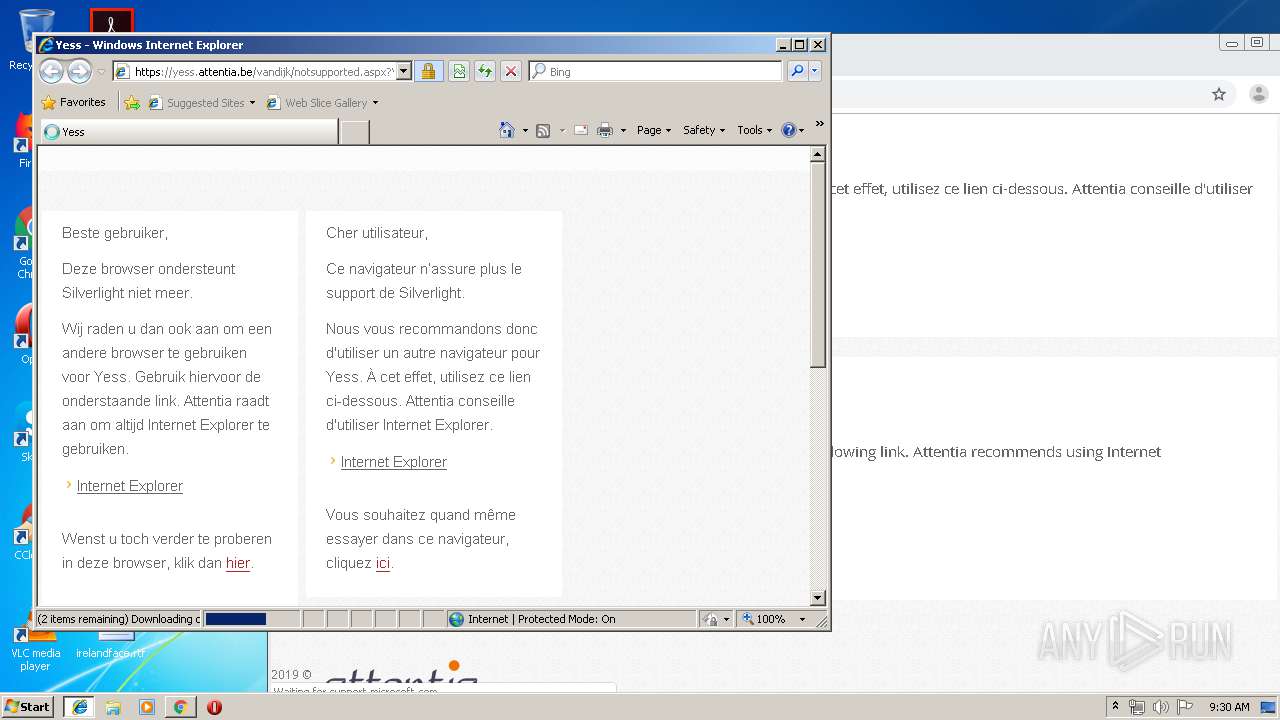This screenshot has height=720, width=1280.
Task: Open the Web Slice Gallery link
Action: coord(317,102)
